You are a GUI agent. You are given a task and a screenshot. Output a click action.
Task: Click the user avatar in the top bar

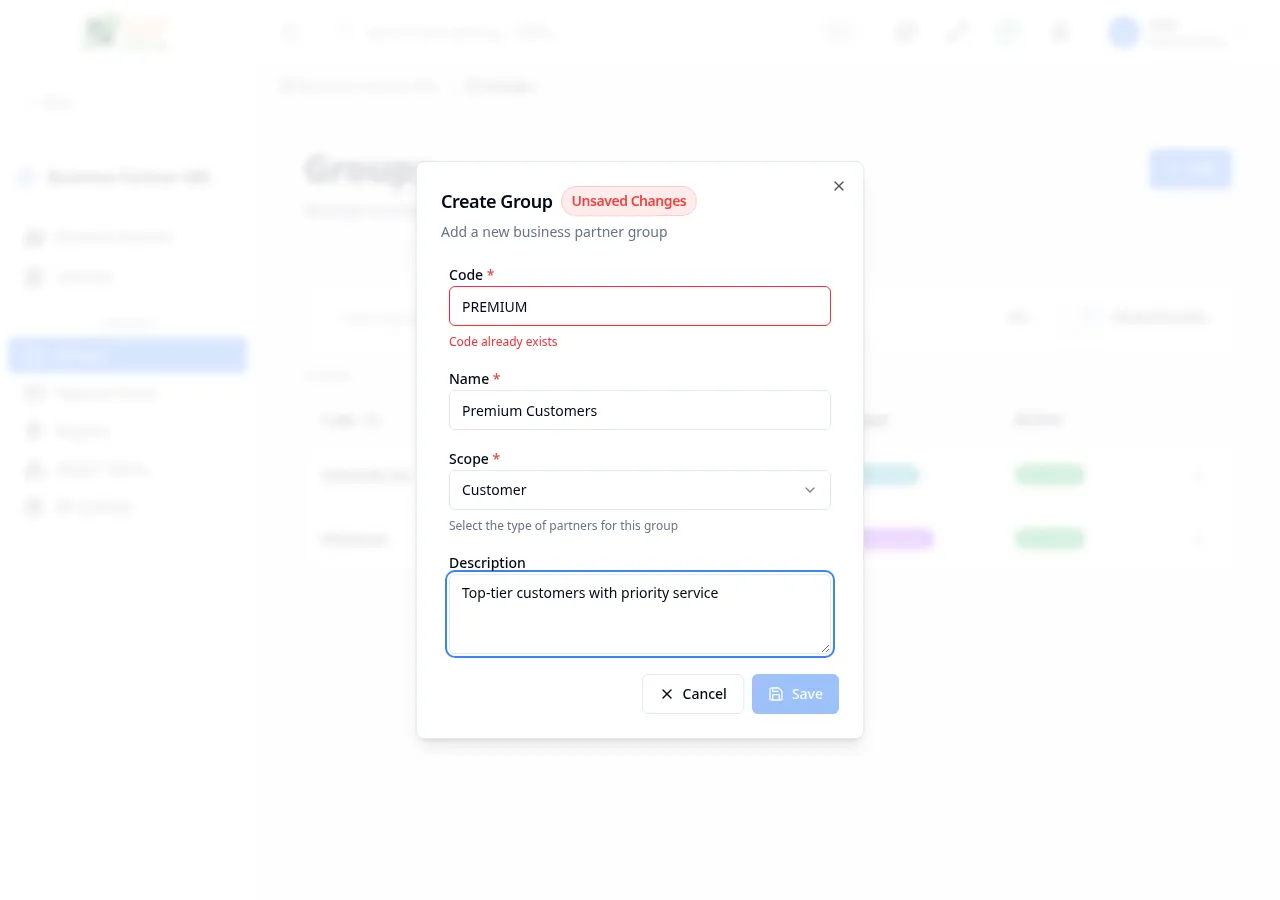tap(1124, 32)
